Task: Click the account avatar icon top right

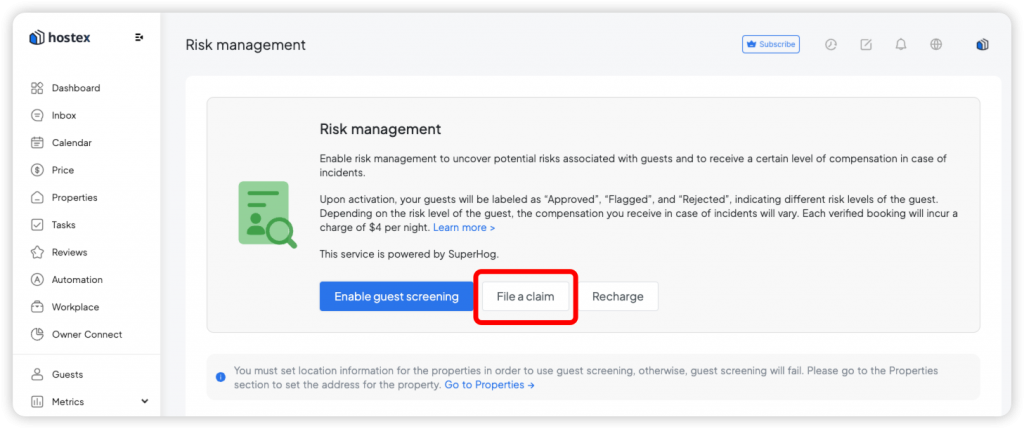Action: click(982, 44)
